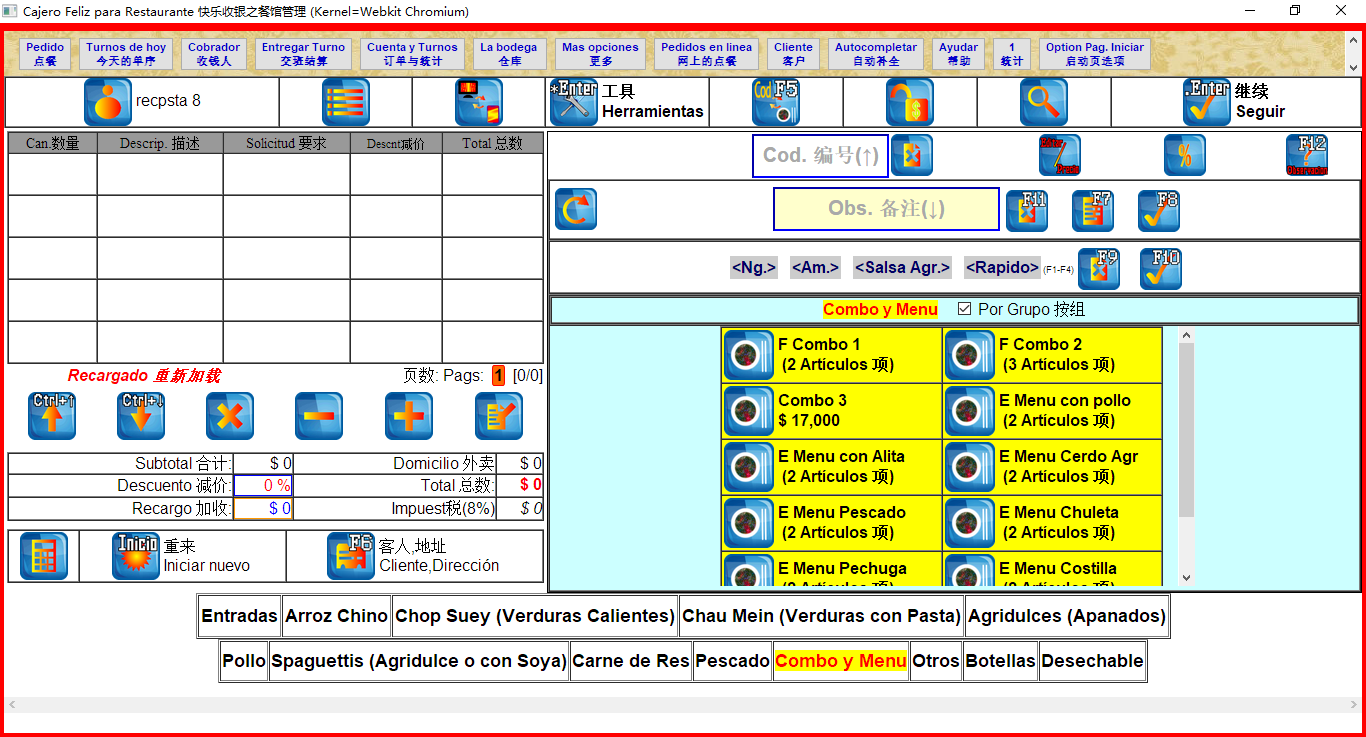
Task: Click the F9 icon next to Rapido
Action: [x=1098, y=269]
